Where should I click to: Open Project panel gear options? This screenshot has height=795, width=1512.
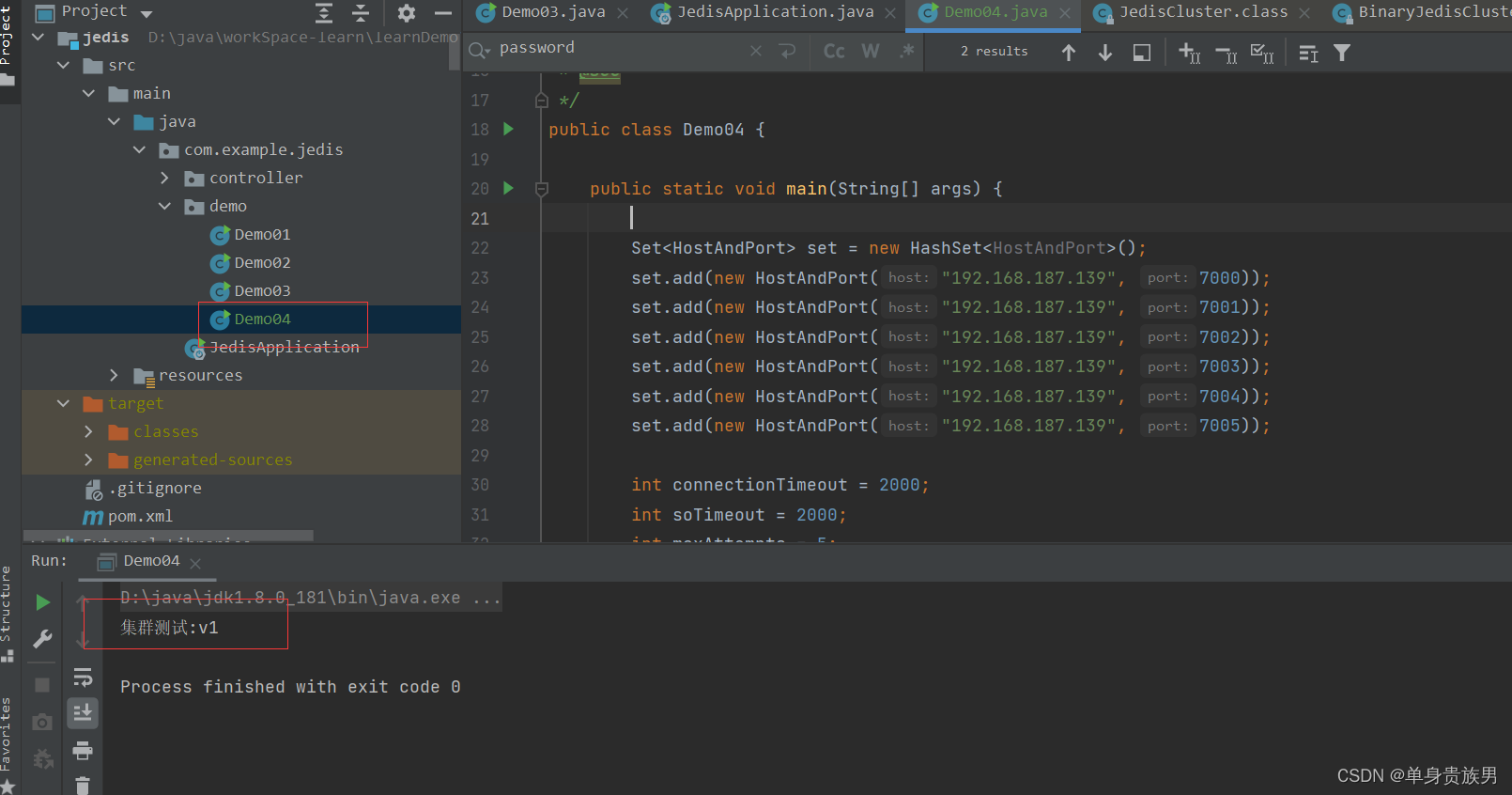[406, 12]
